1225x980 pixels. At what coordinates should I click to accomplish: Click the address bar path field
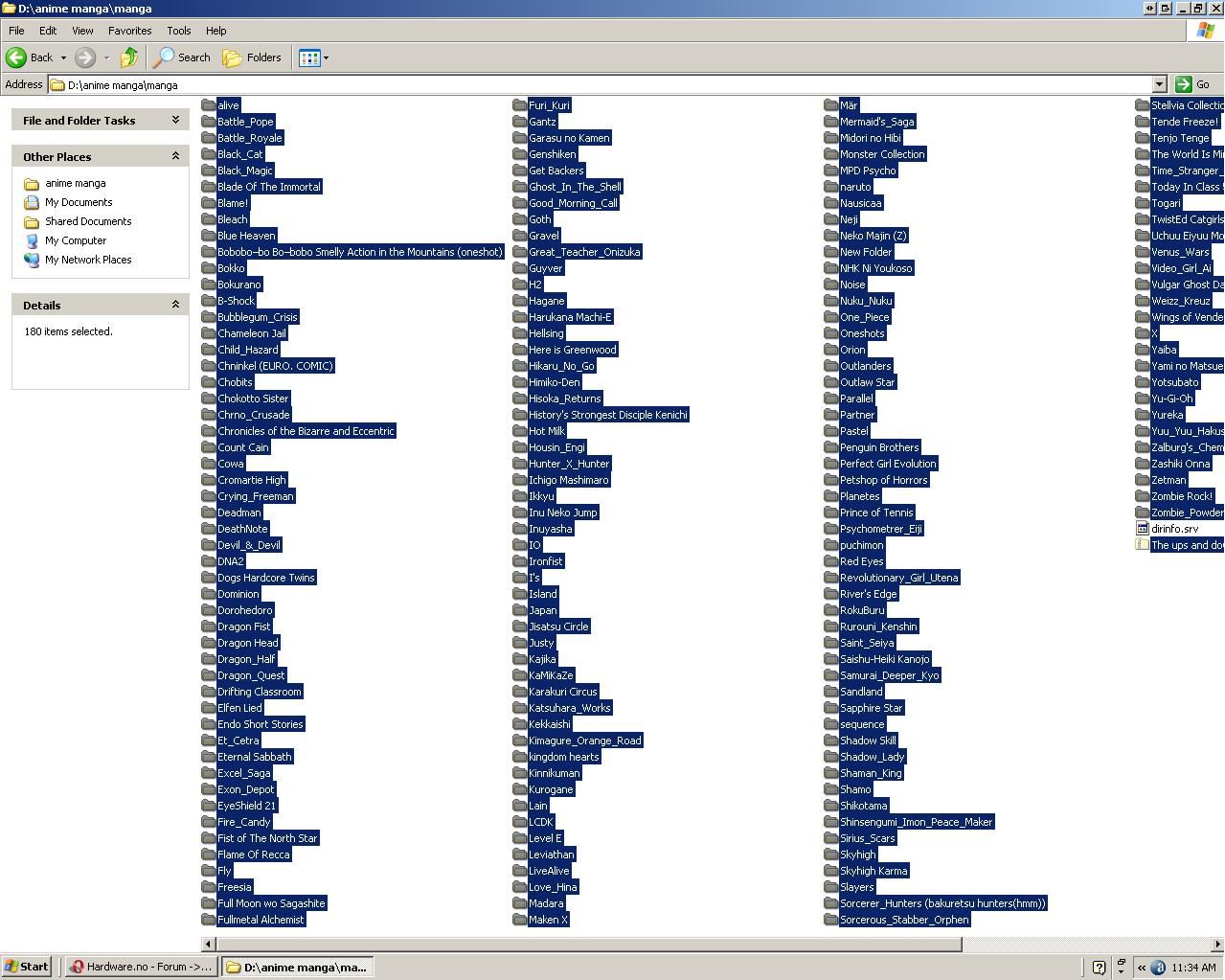pos(600,84)
